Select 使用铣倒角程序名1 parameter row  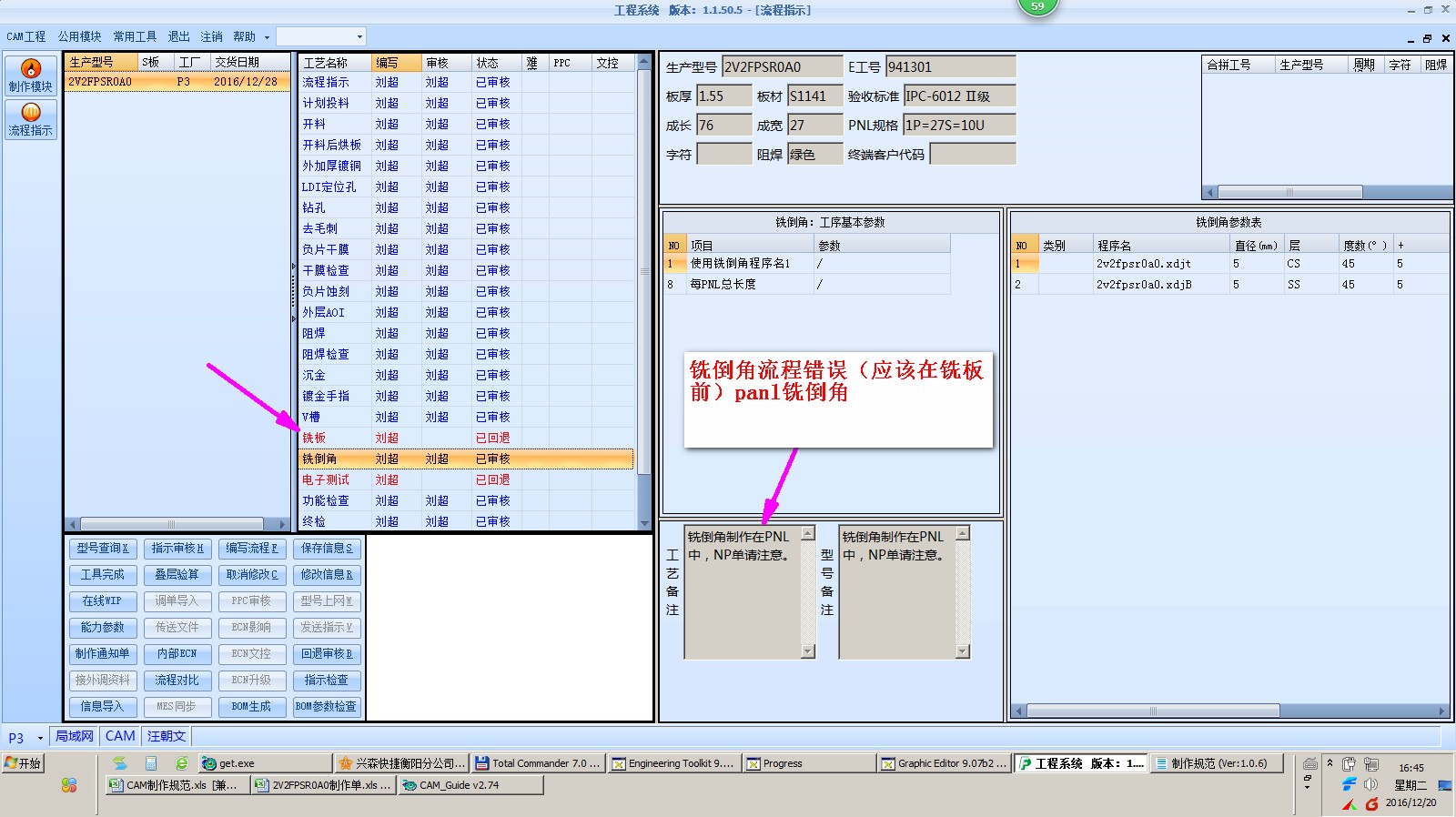807,263
